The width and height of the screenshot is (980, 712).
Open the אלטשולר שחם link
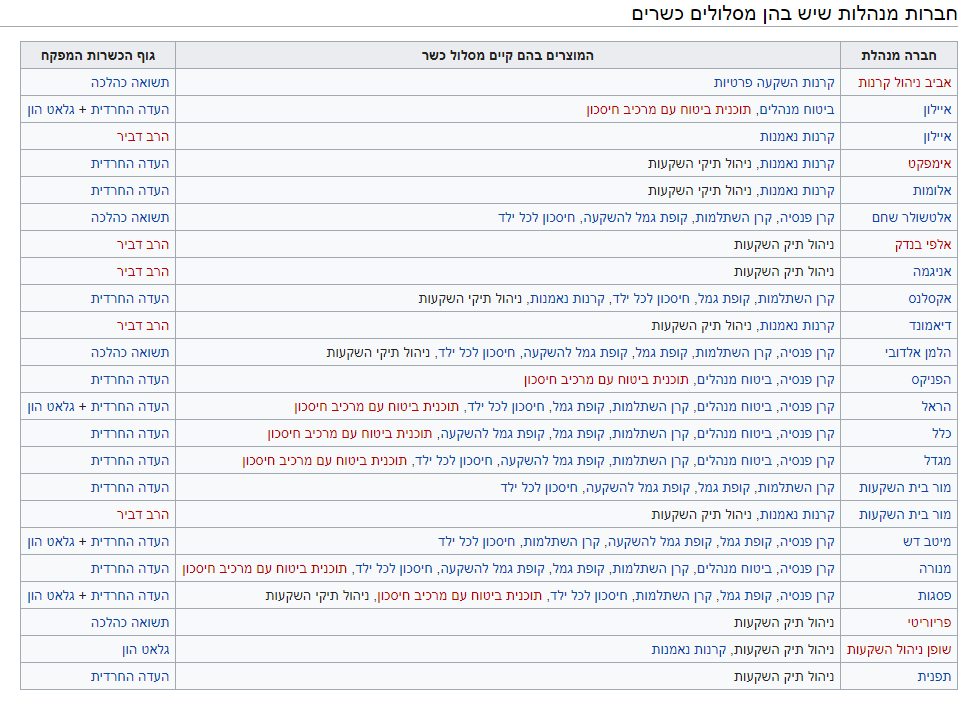tap(912, 218)
